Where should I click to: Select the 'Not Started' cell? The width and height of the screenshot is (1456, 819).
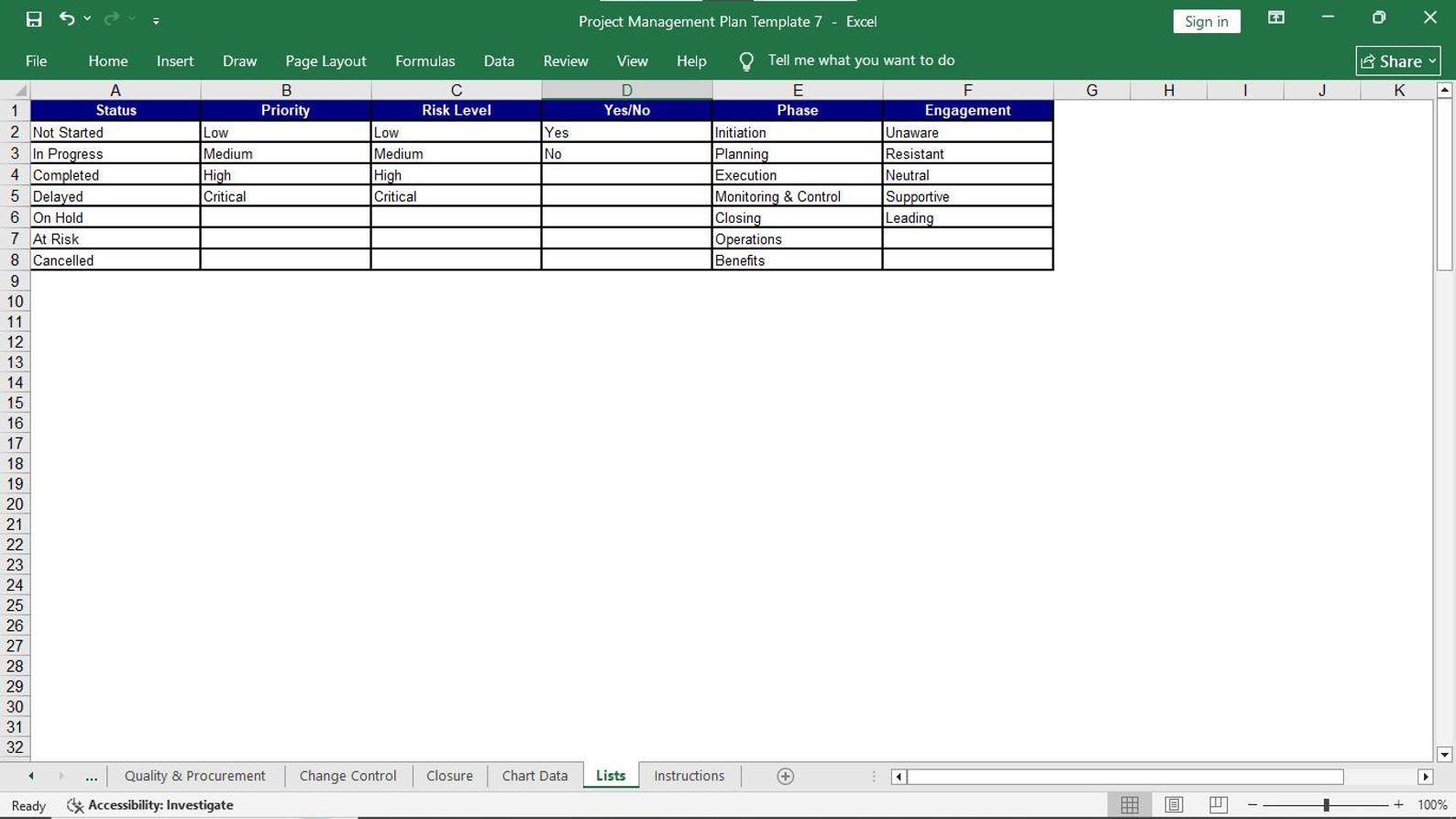(x=116, y=132)
